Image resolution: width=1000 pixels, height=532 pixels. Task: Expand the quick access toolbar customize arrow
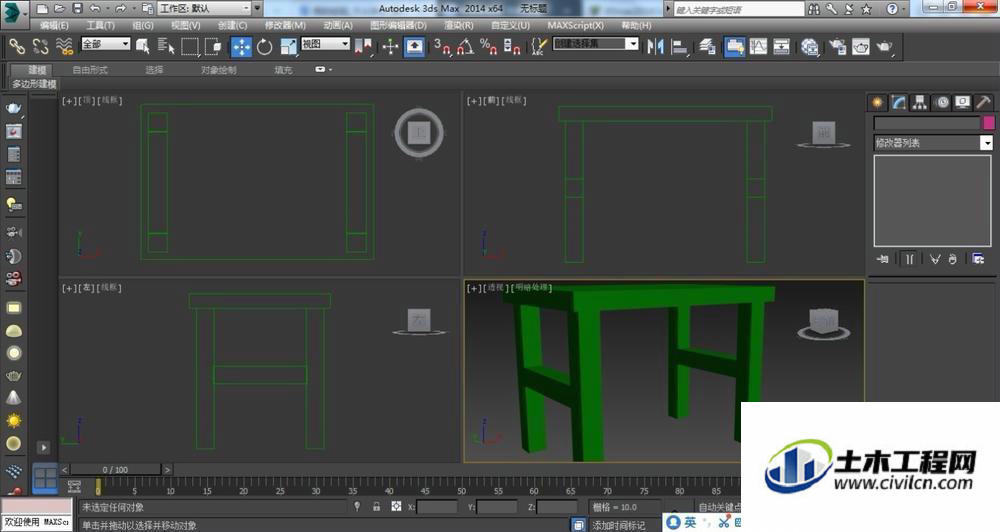tap(258, 8)
